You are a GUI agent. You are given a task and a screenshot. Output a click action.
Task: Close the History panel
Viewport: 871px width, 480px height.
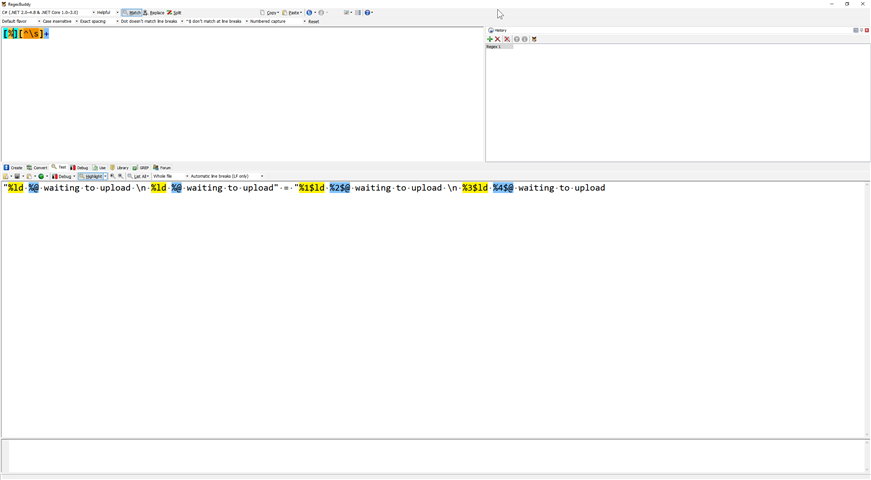point(867,30)
